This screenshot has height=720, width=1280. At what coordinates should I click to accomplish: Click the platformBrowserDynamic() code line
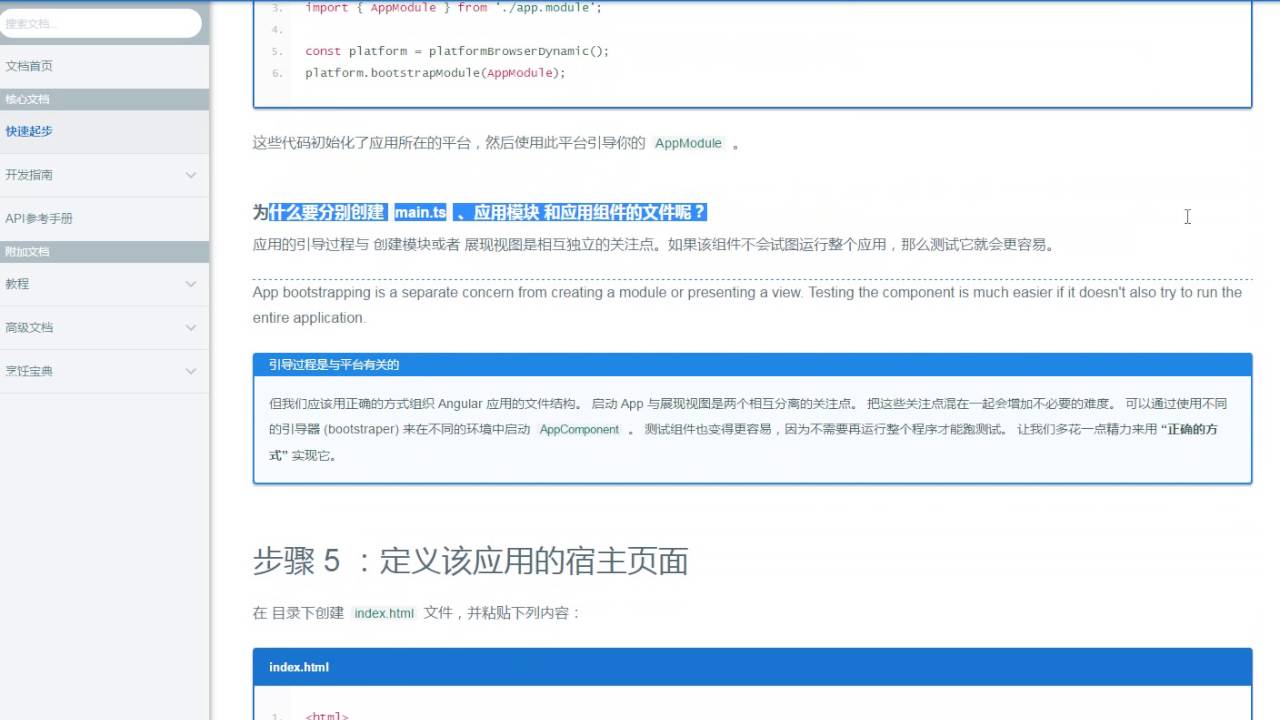coord(457,51)
